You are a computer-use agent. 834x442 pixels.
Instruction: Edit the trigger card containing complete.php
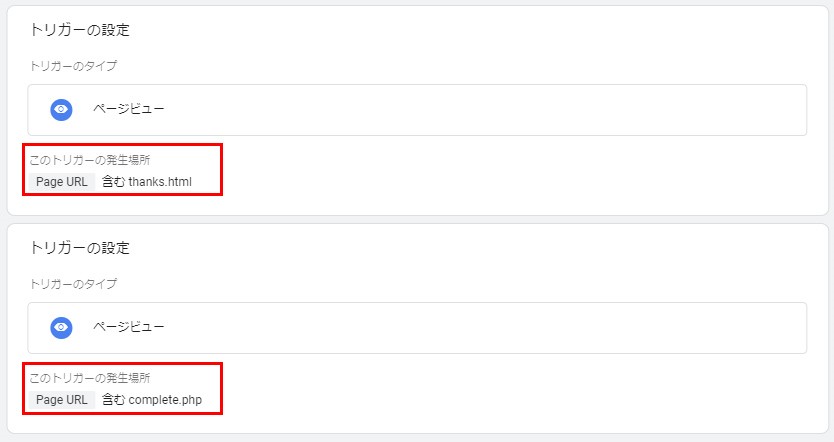tap(417, 328)
